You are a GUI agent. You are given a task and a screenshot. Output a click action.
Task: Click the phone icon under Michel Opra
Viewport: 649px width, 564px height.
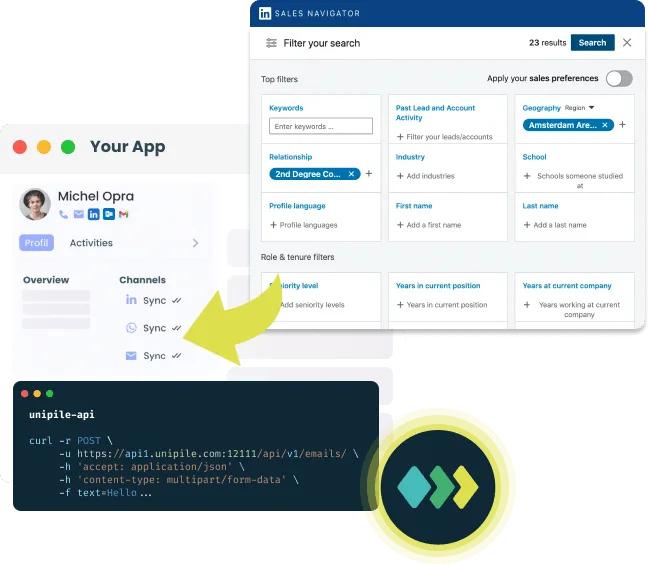click(63, 214)
